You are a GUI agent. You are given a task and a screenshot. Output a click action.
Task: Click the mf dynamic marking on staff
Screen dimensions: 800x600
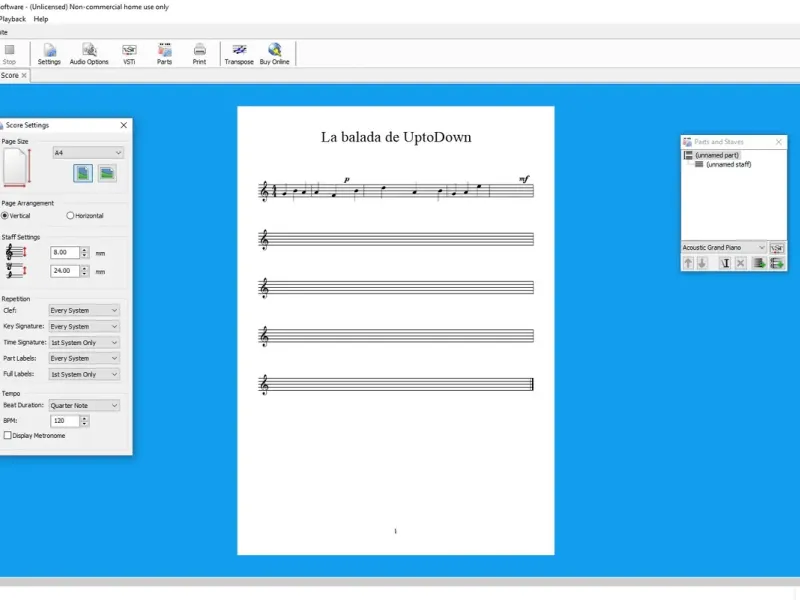click(x=524, y=179)
